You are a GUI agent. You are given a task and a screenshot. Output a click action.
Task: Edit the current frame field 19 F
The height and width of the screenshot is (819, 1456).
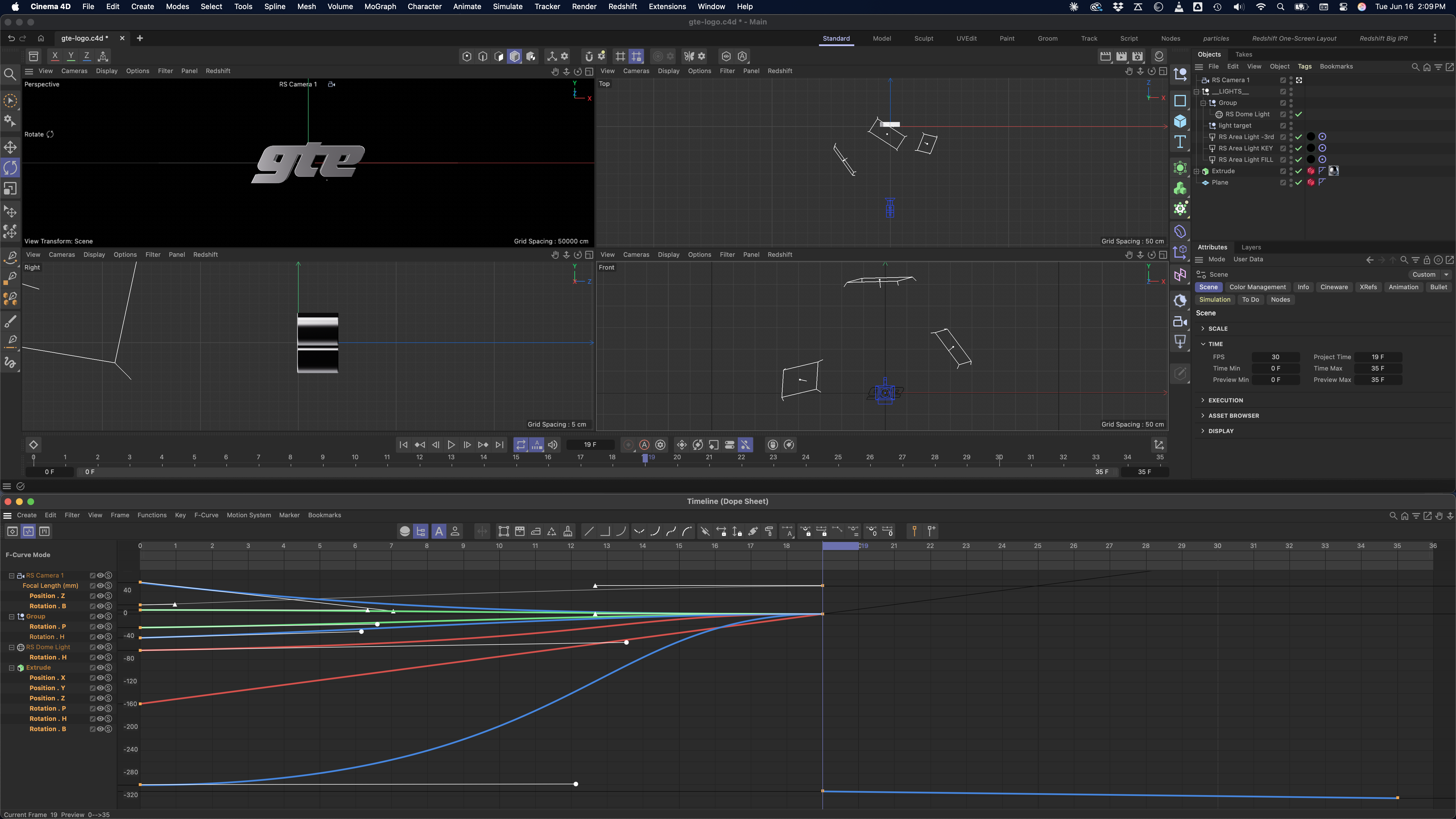point(590,445)
